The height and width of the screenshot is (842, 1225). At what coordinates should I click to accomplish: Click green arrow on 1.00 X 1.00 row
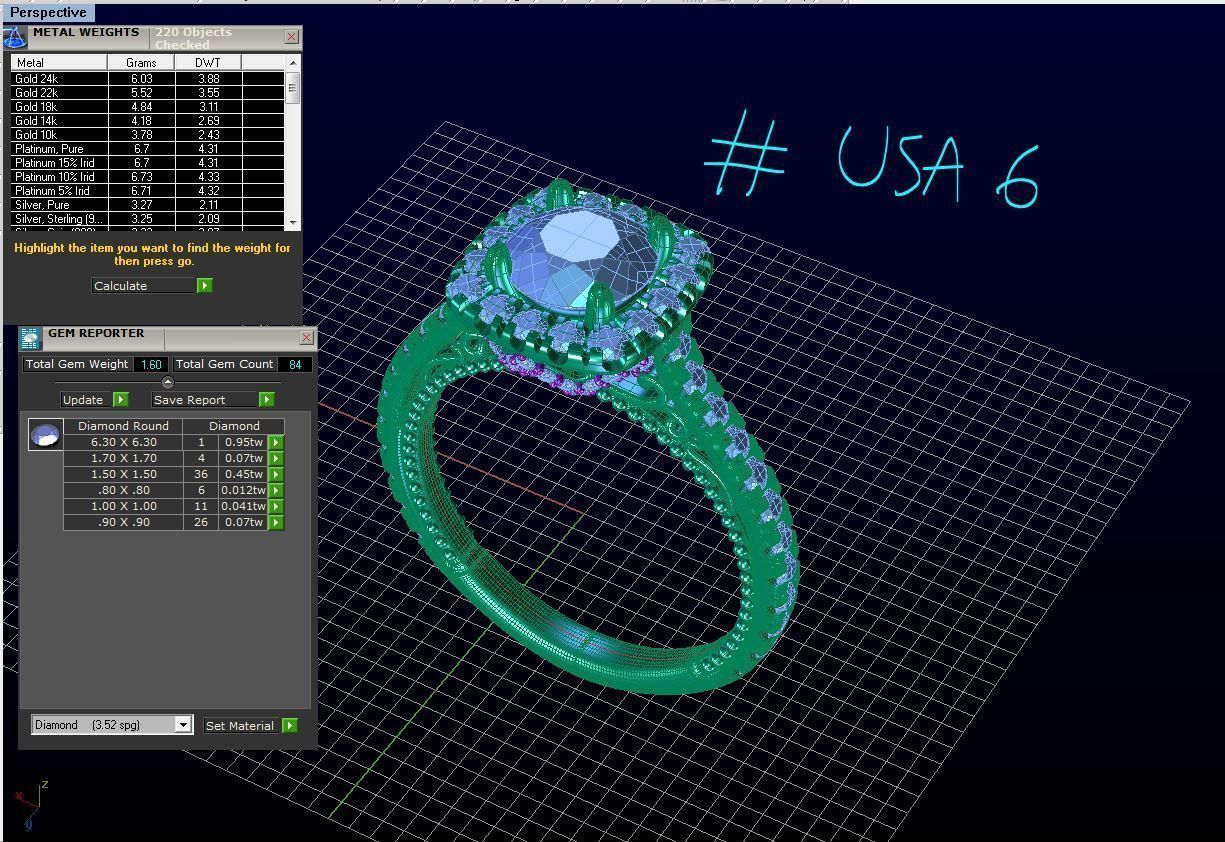coord(276,506)
